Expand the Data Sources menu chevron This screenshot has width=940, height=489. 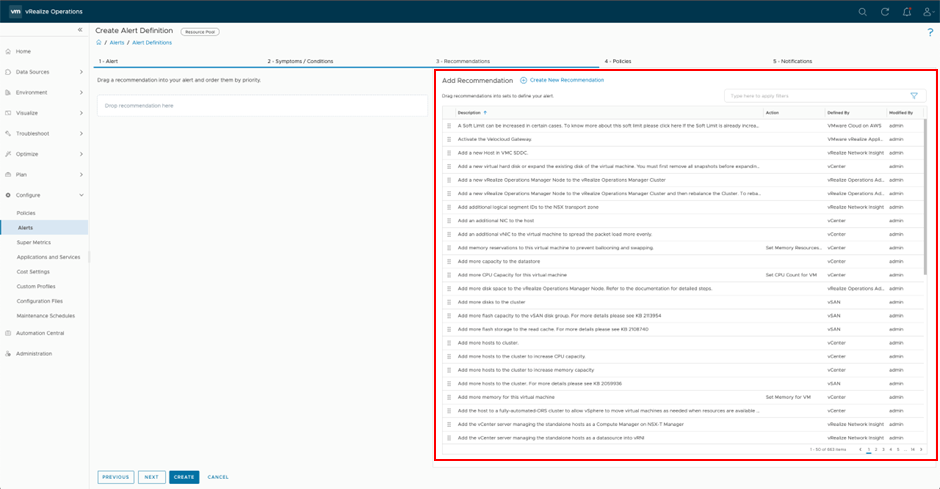[81, 72]
